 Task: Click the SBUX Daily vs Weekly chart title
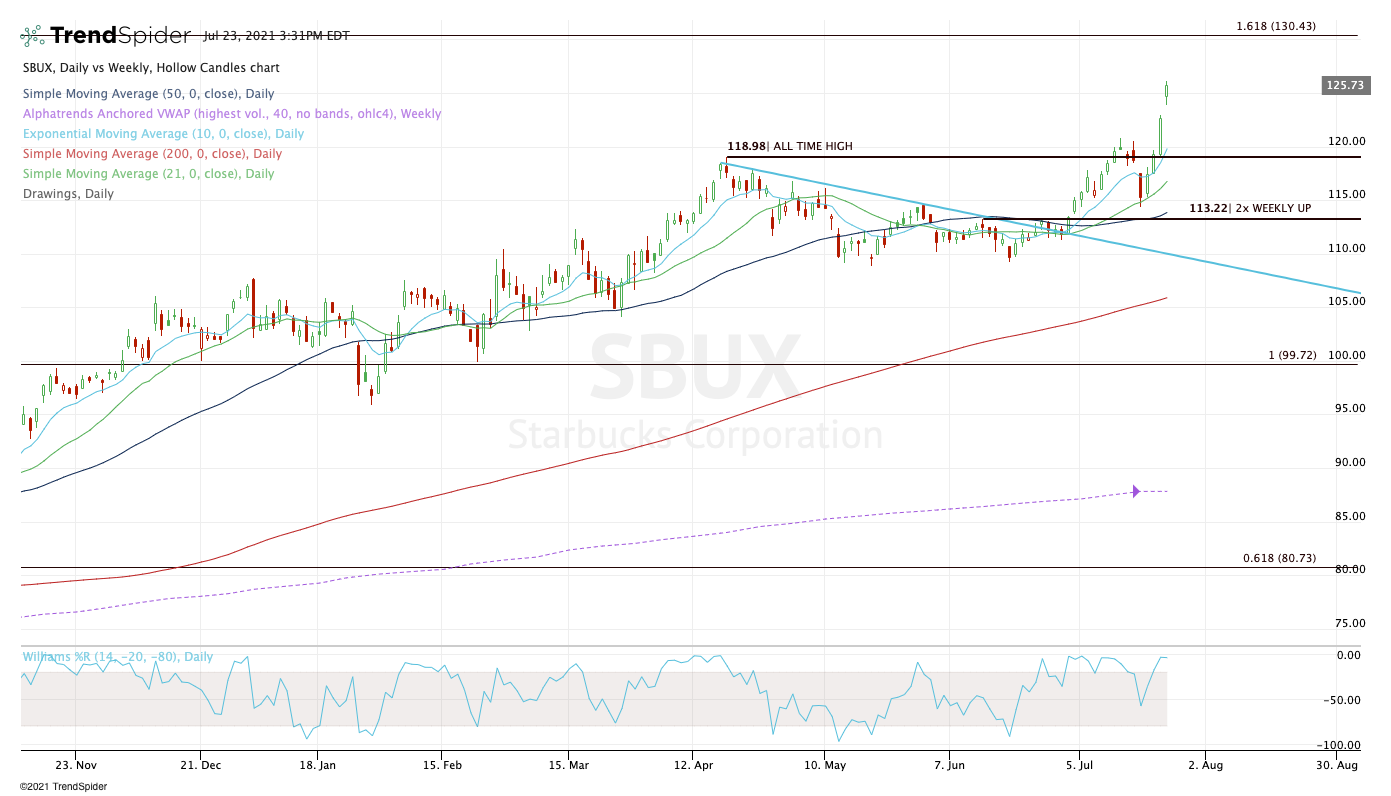151,68
